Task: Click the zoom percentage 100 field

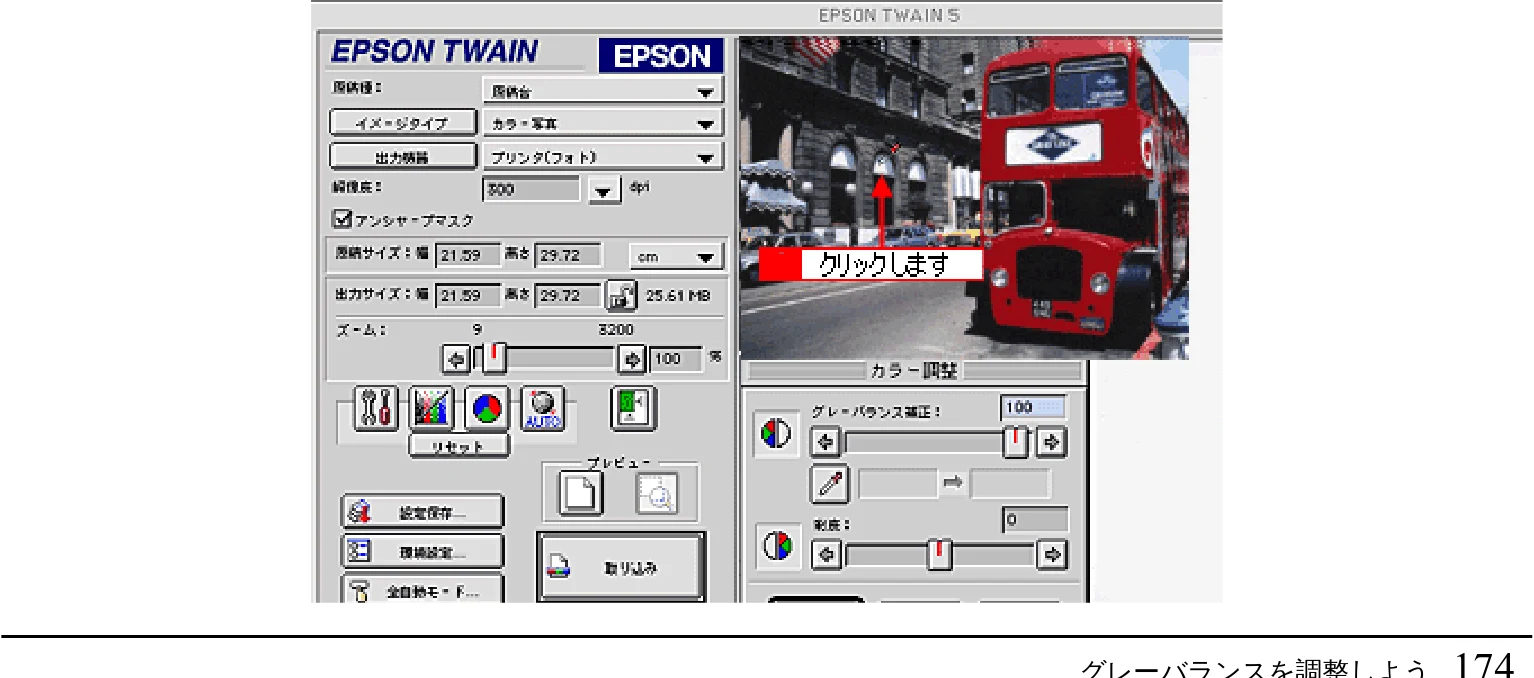Action: tap(675, 359)
